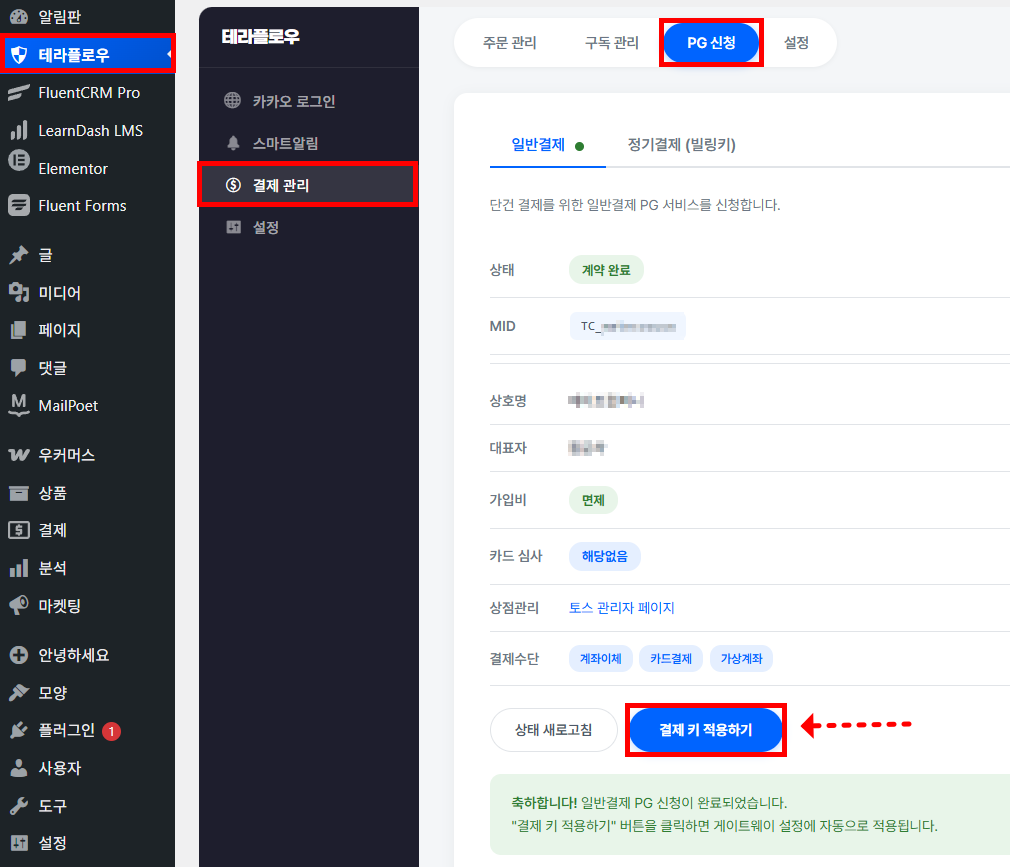Open 플러그인 plugins via plug icon

coord(18,731)
